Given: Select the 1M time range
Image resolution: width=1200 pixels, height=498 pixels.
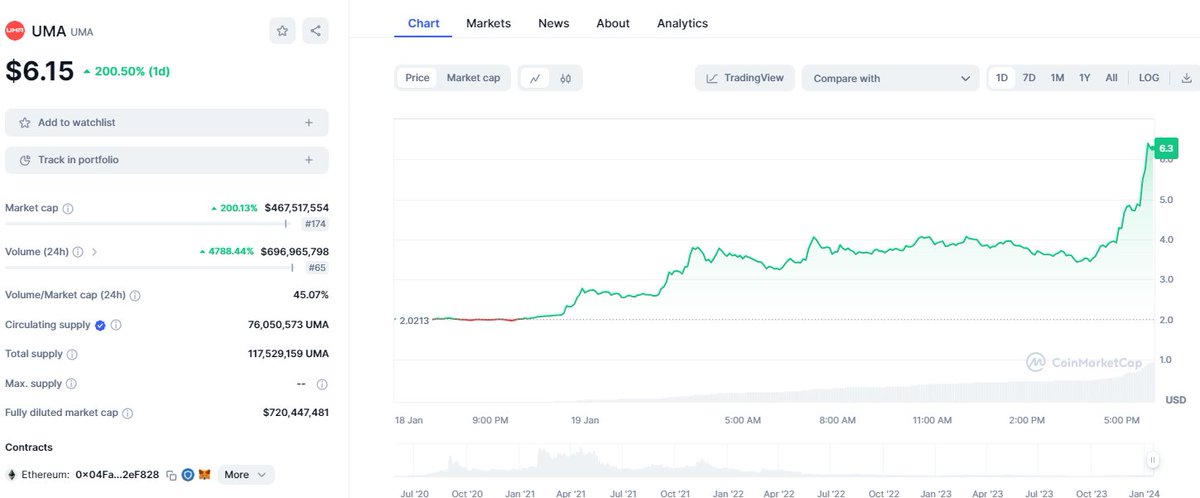Looking at the screenshot, I should coord(1057,78).
